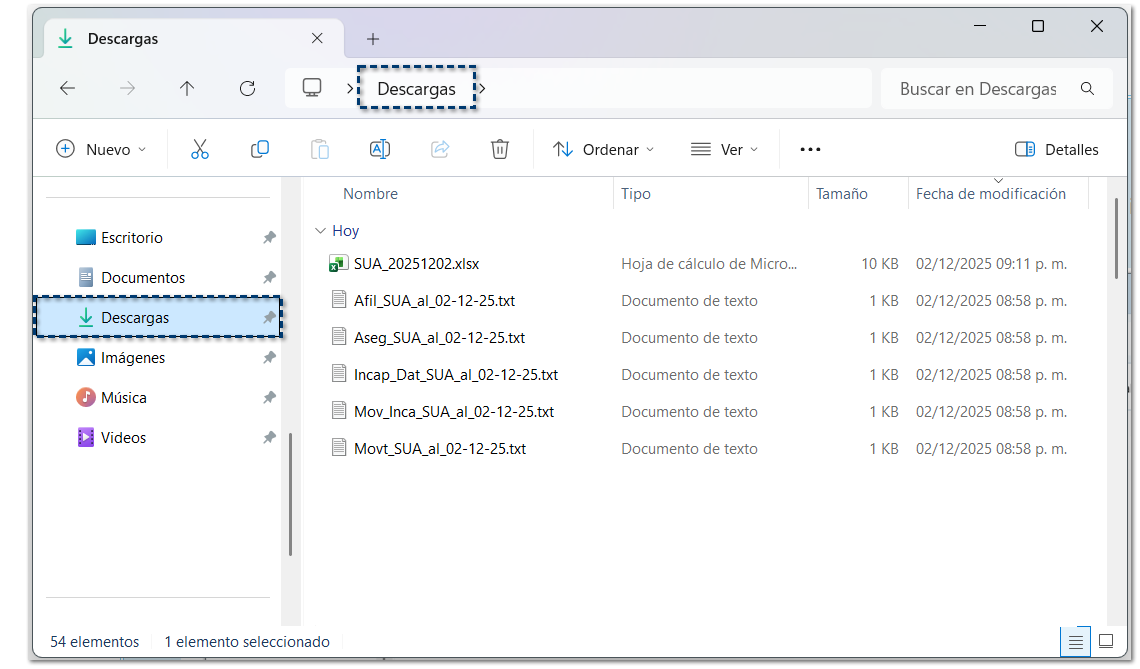Image resolution: width=1140 pixels, height=669 pixels.
Task: Click the Delete trash can icon
Action: (x=500, y=149)
